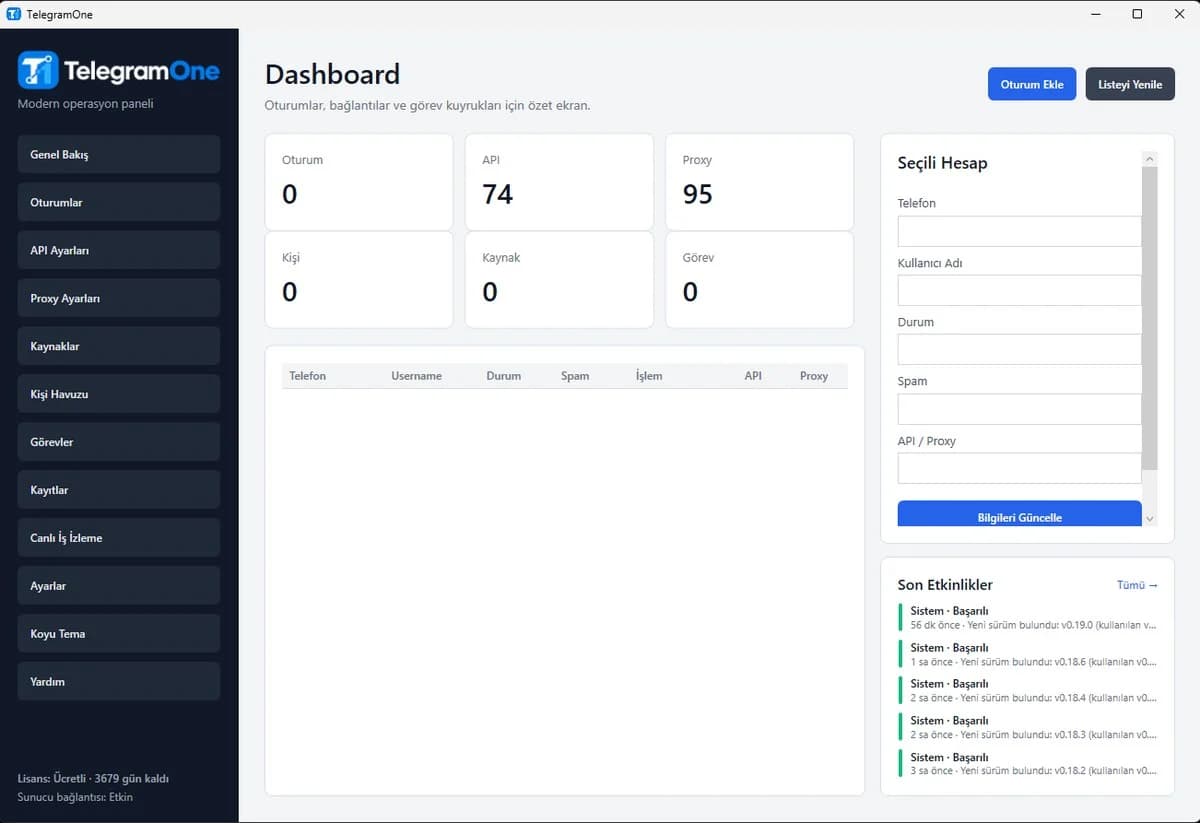Click the Spam table column header
Viewport: 1200px width, 823px height.
pyautogui.click(x=575, y=376)
